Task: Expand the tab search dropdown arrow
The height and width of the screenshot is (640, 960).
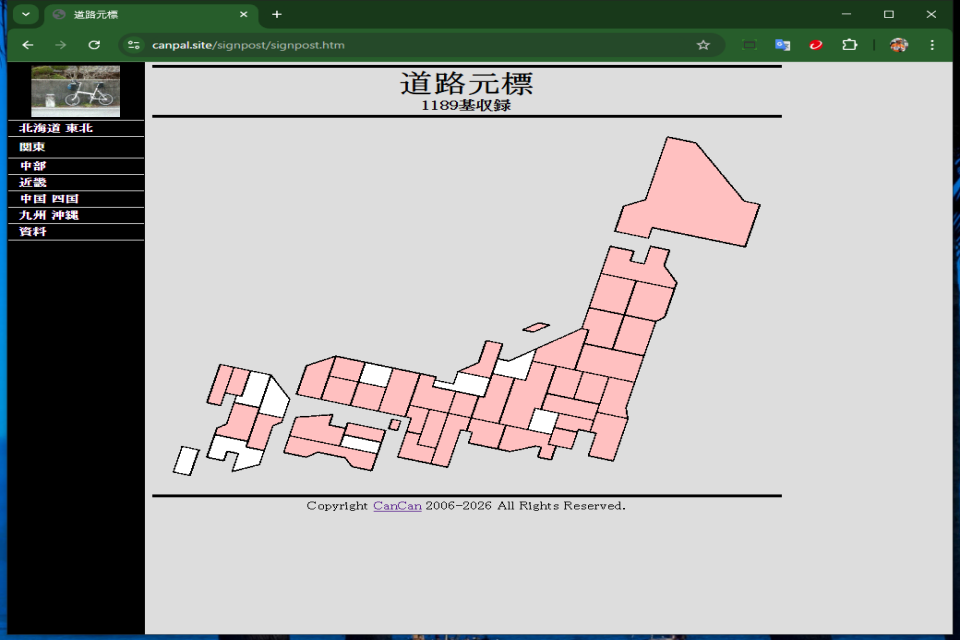Action: (x=25, y=14)
